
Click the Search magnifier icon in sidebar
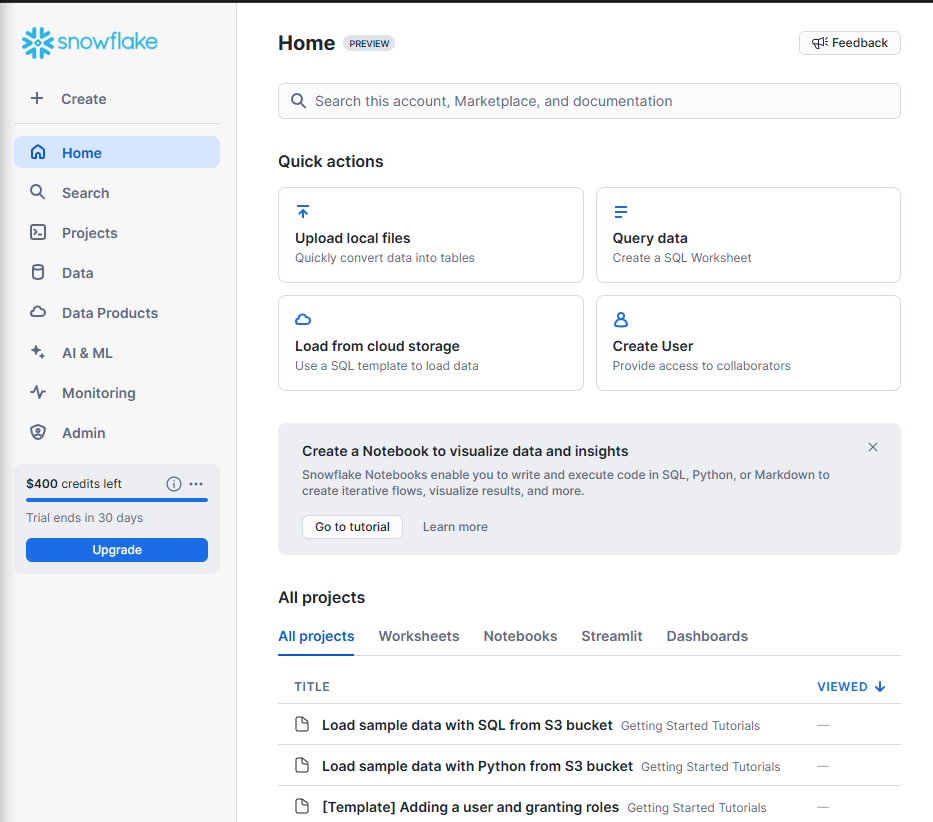[37, 192]
